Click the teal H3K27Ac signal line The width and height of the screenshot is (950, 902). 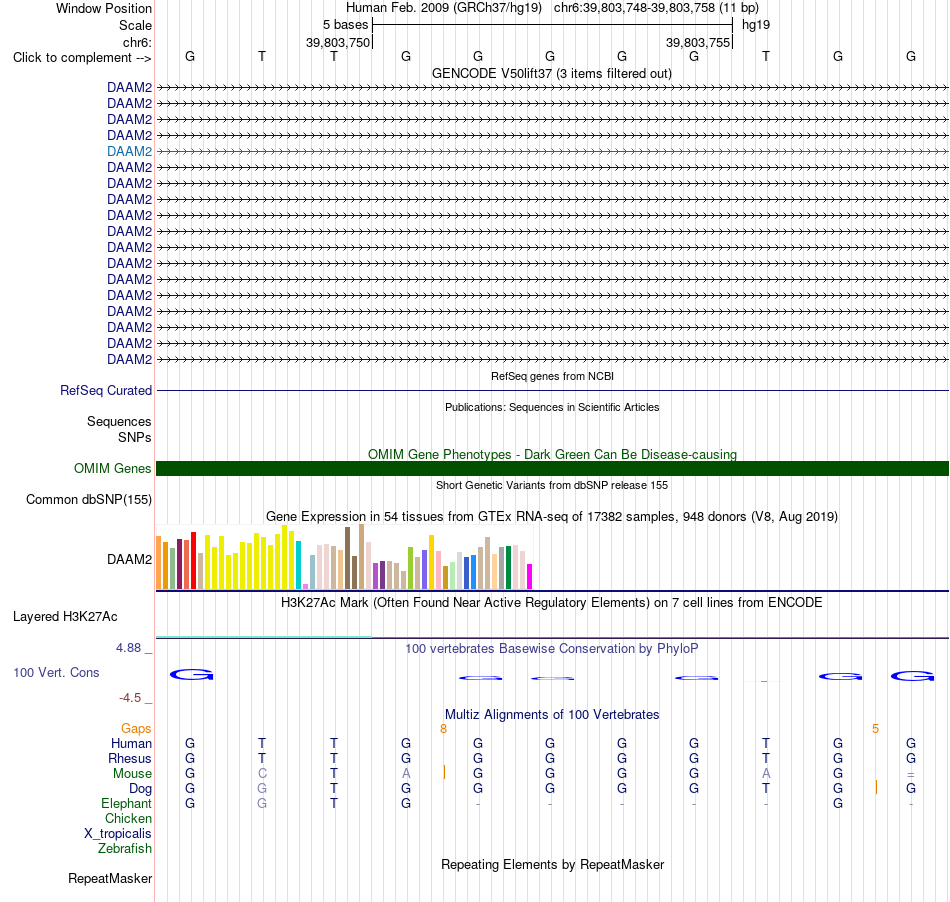coord(264,637)
